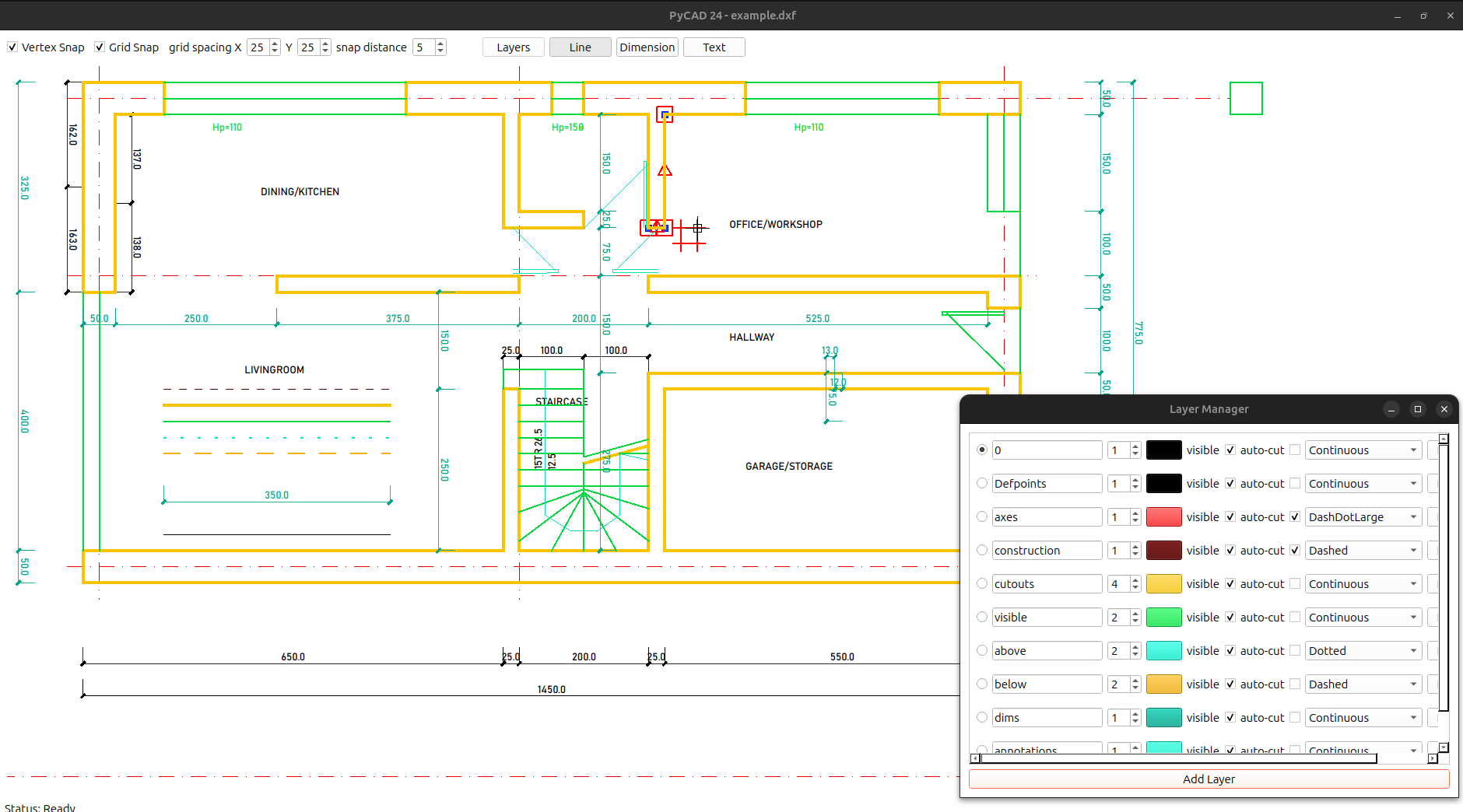Click line width field of axes layer
Viewport: 1463px width, 812px height.
[x=1118, y=516]
